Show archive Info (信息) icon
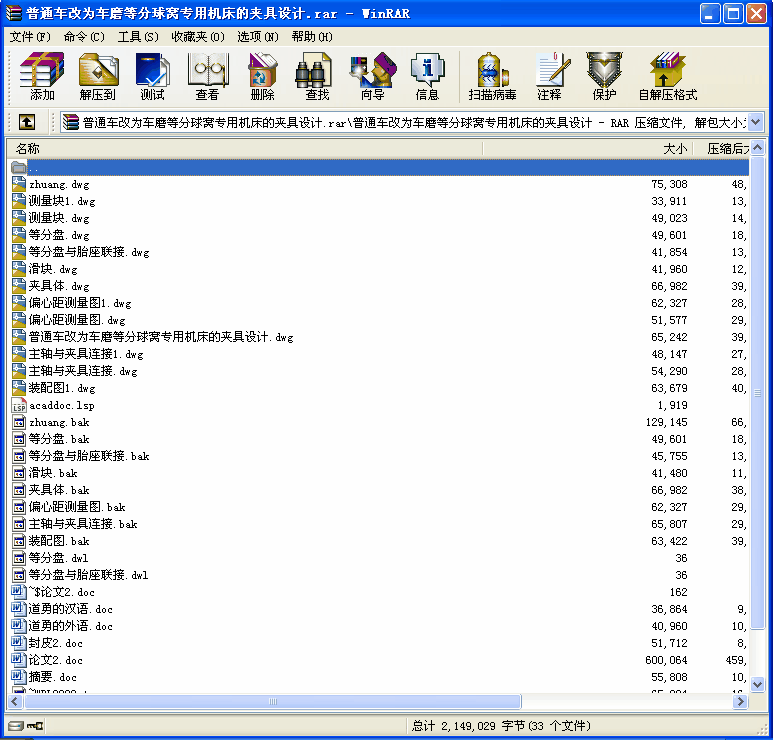The image size is (773, 740). [x=427, y=77]
